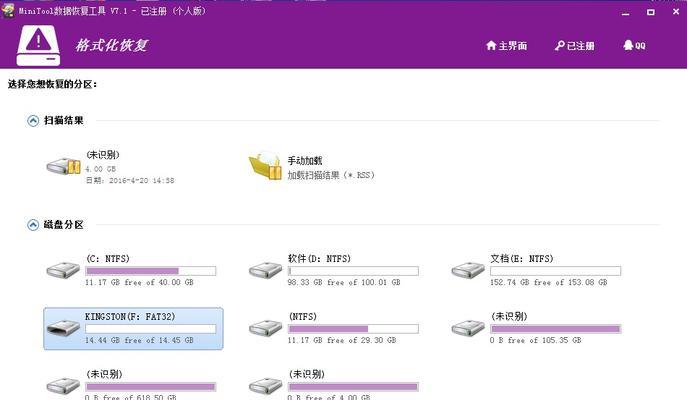This screenshot has width=687, height=400.
Task: Select the unrecognized 4.00 GB disk partition icon
Action: [x=266, y=386]
